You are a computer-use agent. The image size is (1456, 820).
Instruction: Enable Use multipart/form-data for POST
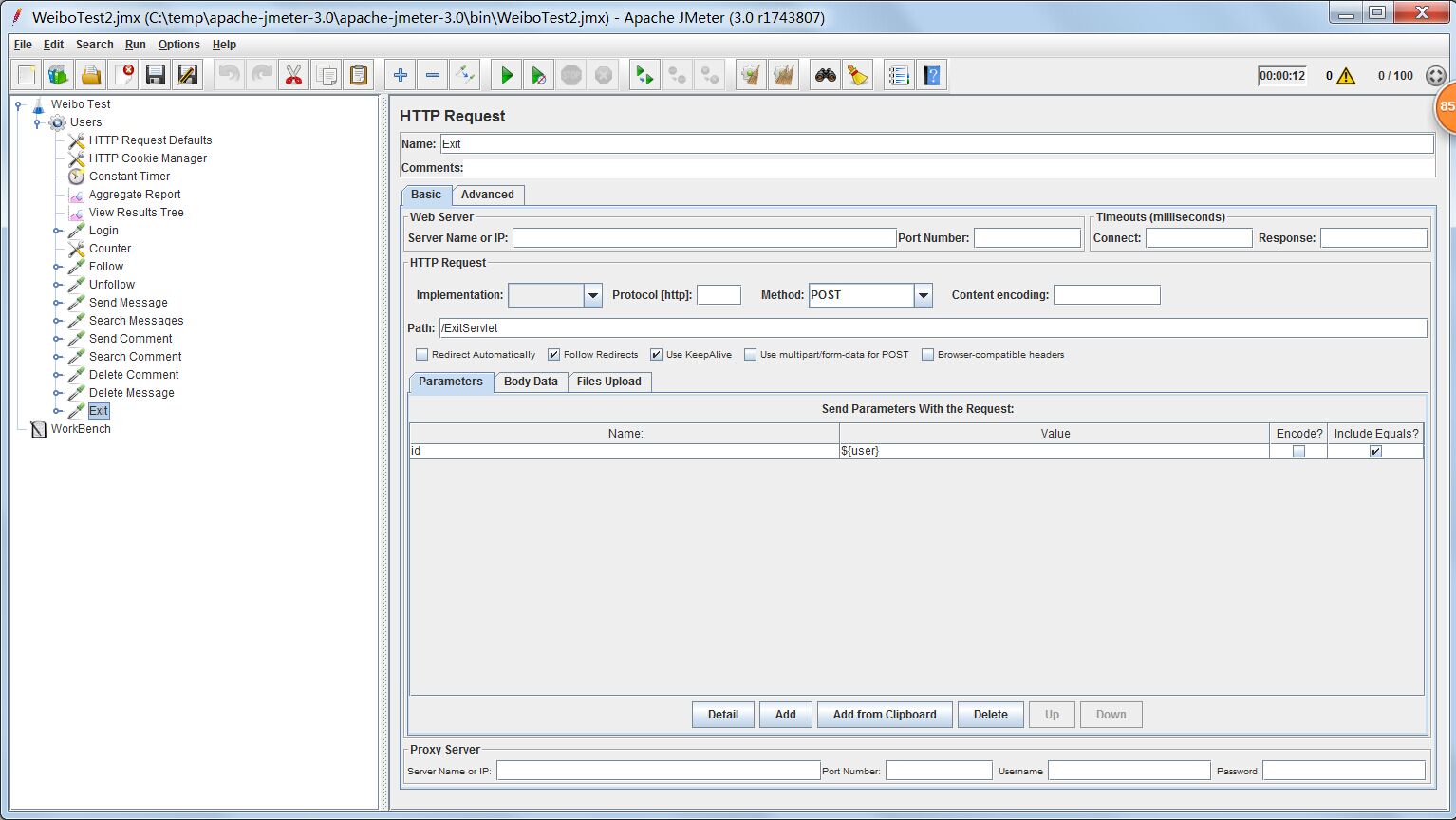tap(751, 355)
